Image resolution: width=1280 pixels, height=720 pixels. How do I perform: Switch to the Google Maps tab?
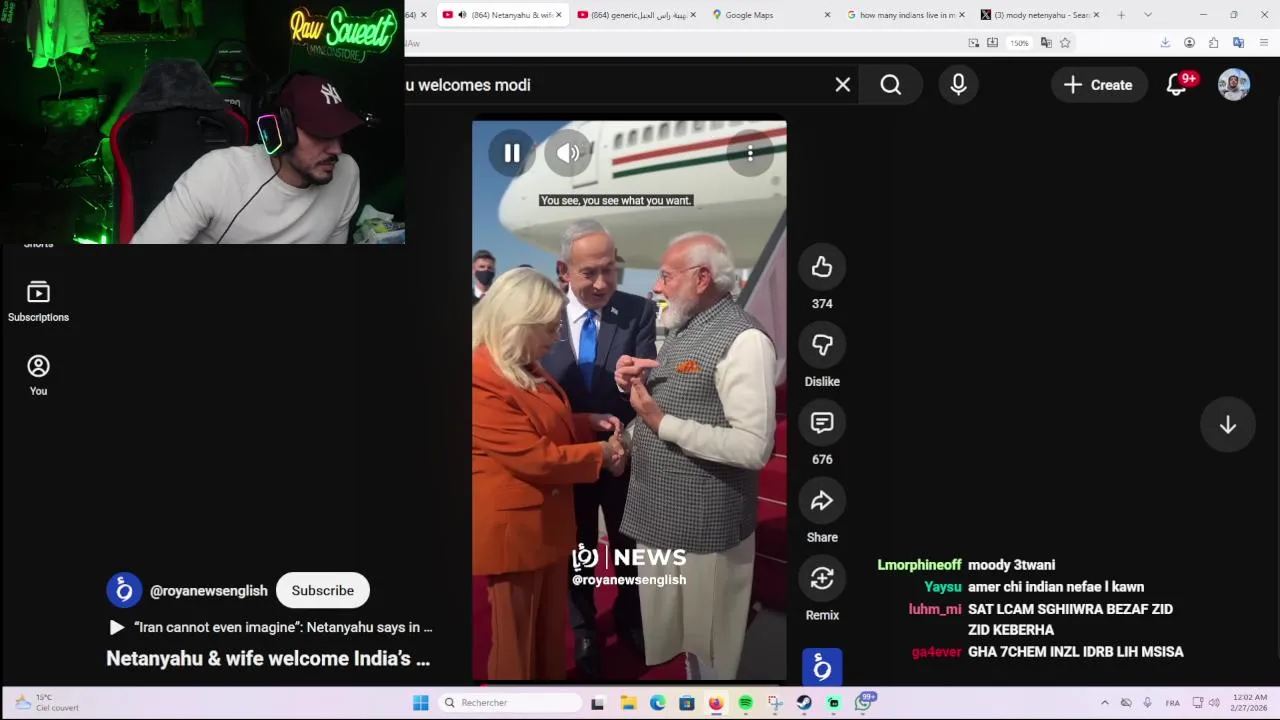tap(770, 15)
